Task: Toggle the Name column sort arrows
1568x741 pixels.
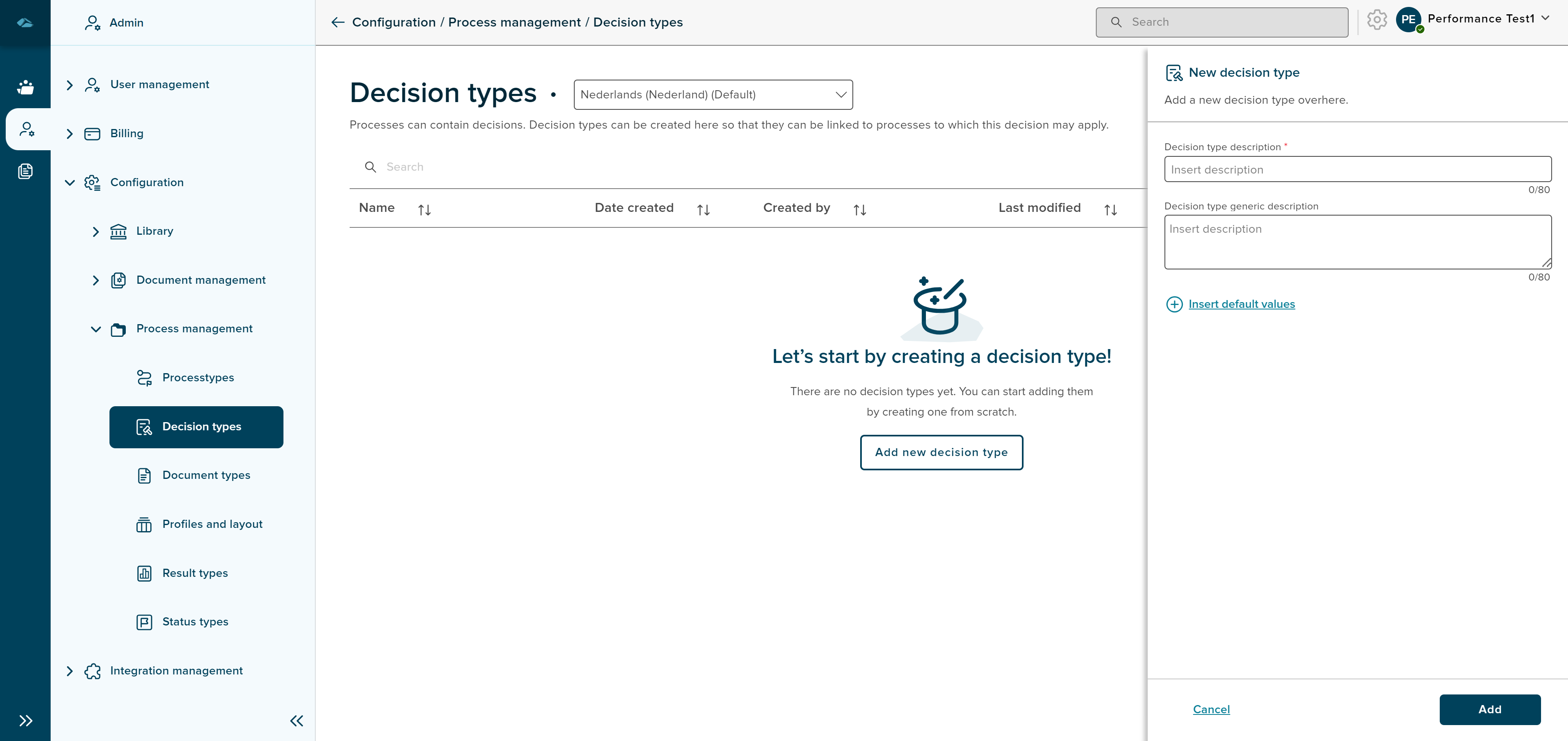Action: (424, 209)
